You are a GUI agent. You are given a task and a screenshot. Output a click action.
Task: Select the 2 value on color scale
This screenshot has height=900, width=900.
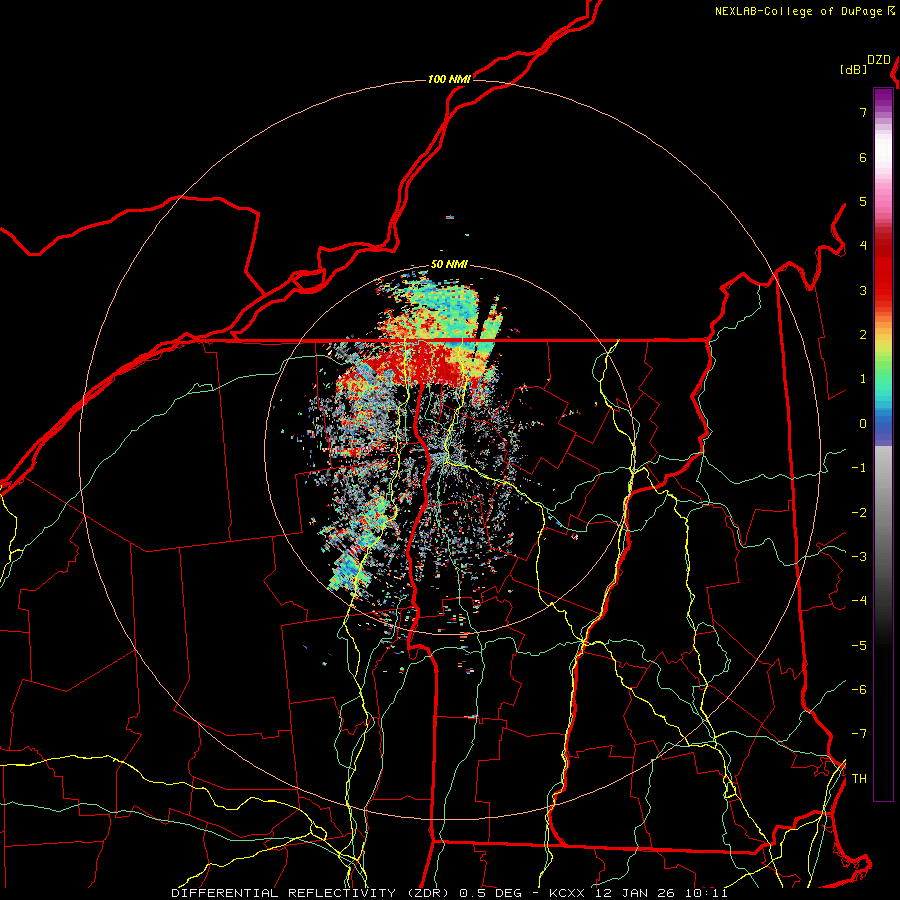pos(863,335)
